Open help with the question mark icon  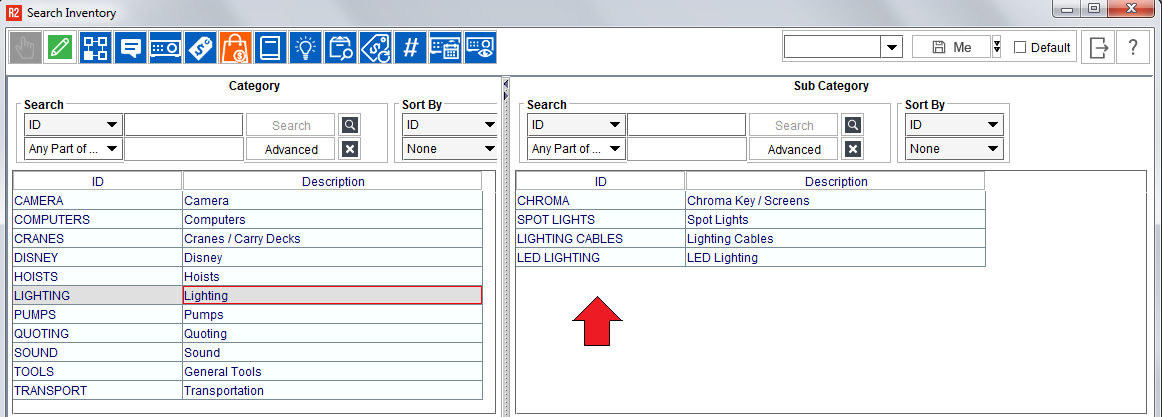click(x=1132, y=47)
